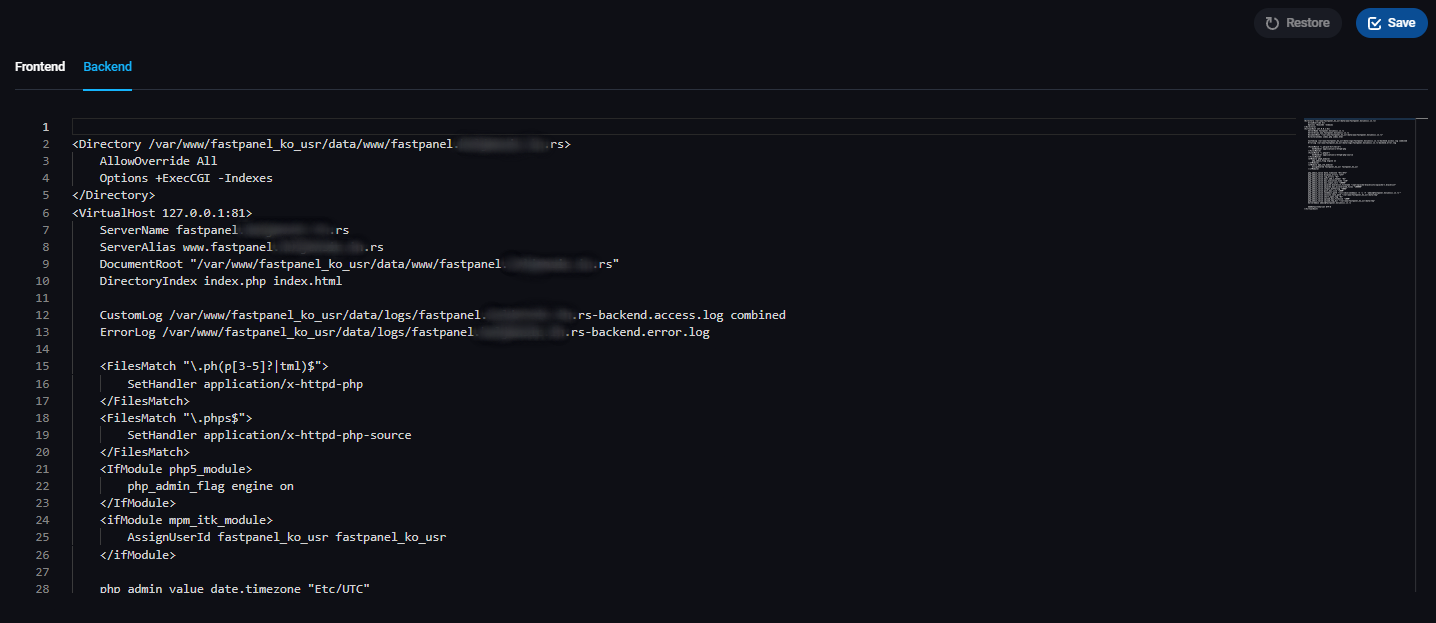Click SetHandler application/x-httpd-php-source line

(269, 435)
